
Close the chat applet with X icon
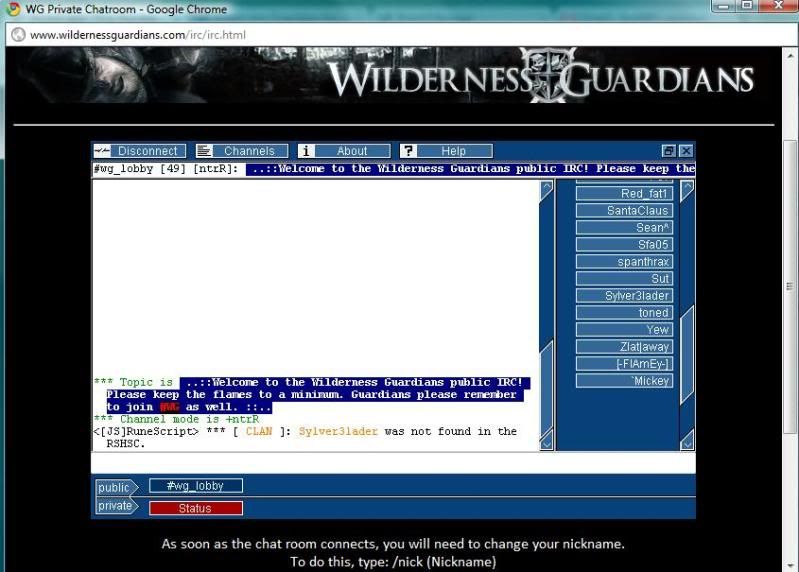pos(686,151)
